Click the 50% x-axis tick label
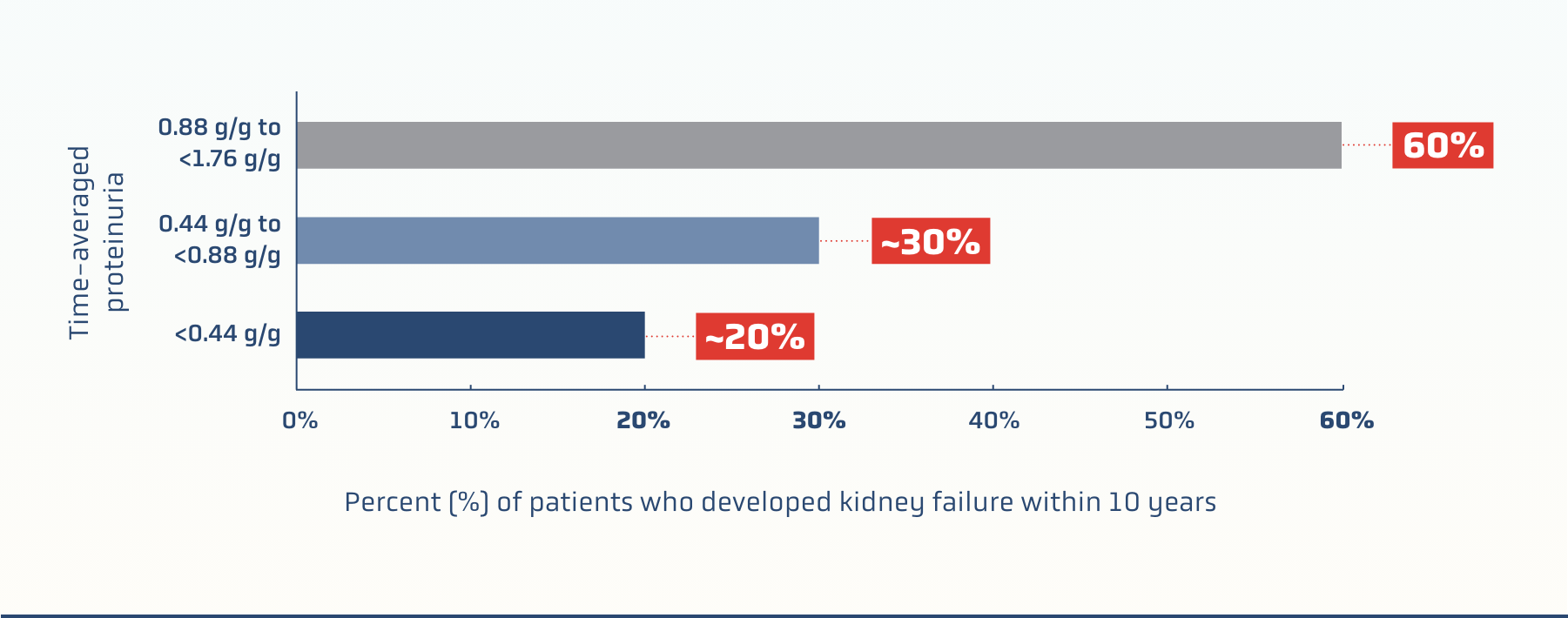1568x618 pixels. (1169, 421)
